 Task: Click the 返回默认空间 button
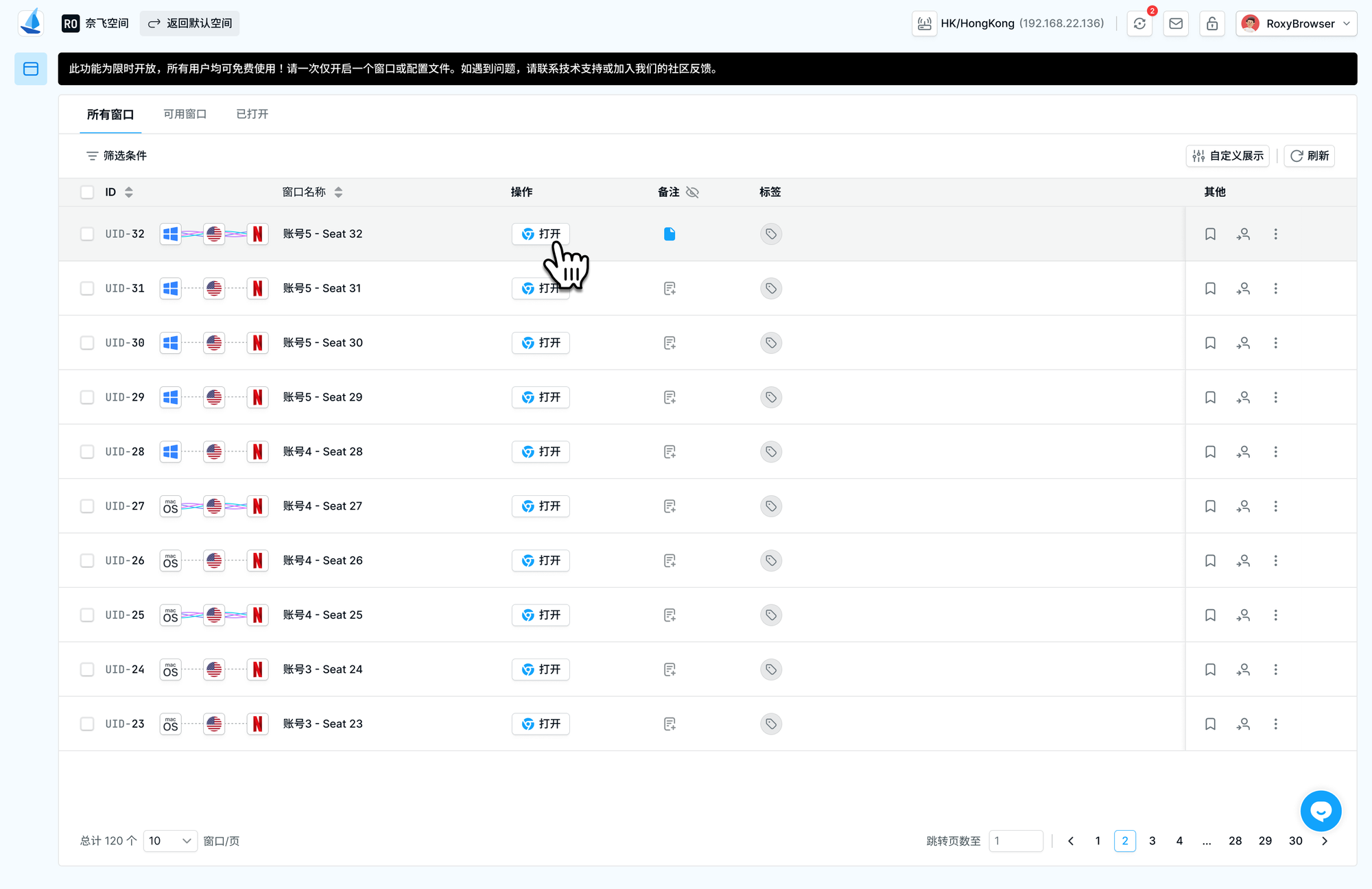tap(189, 23)
